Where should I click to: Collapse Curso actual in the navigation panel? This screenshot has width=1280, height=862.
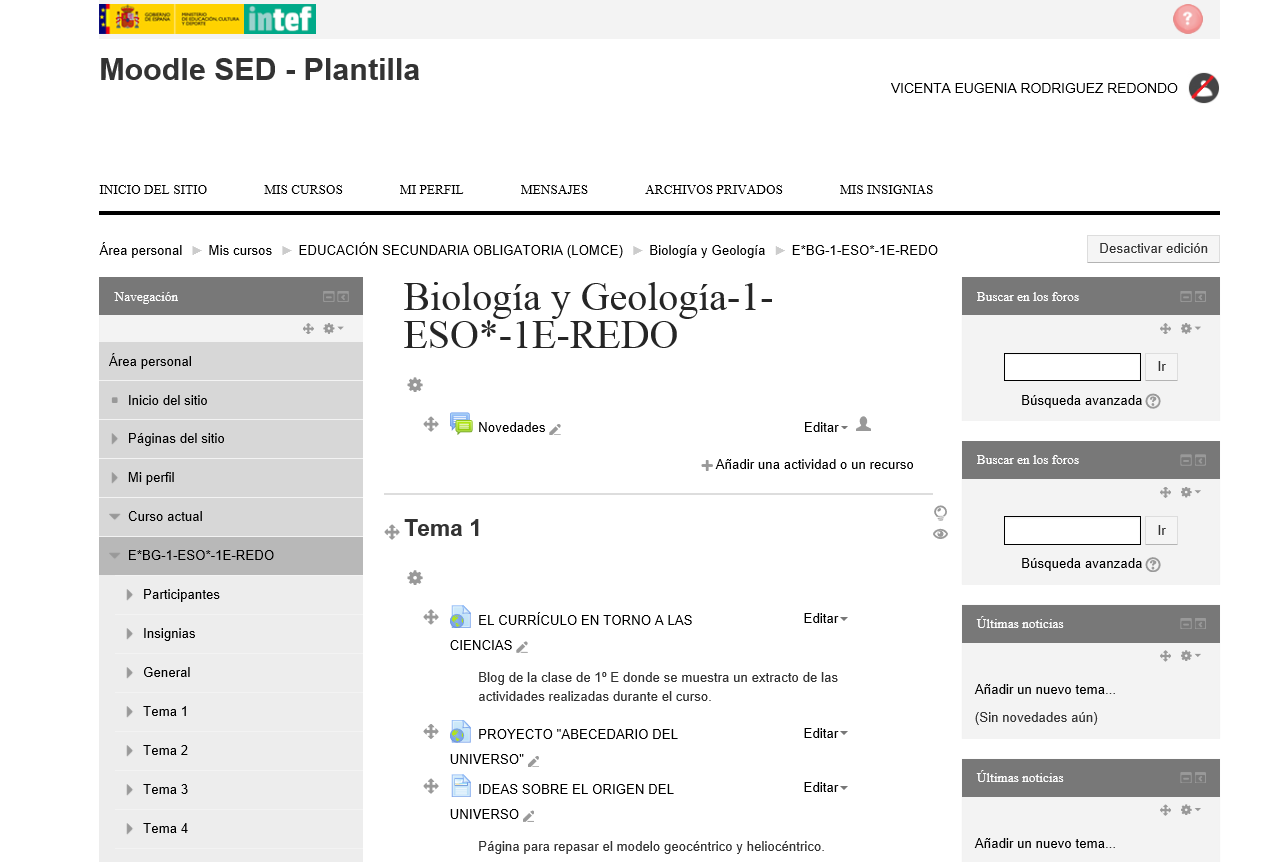pyautogui.click(x=113, y=517)
